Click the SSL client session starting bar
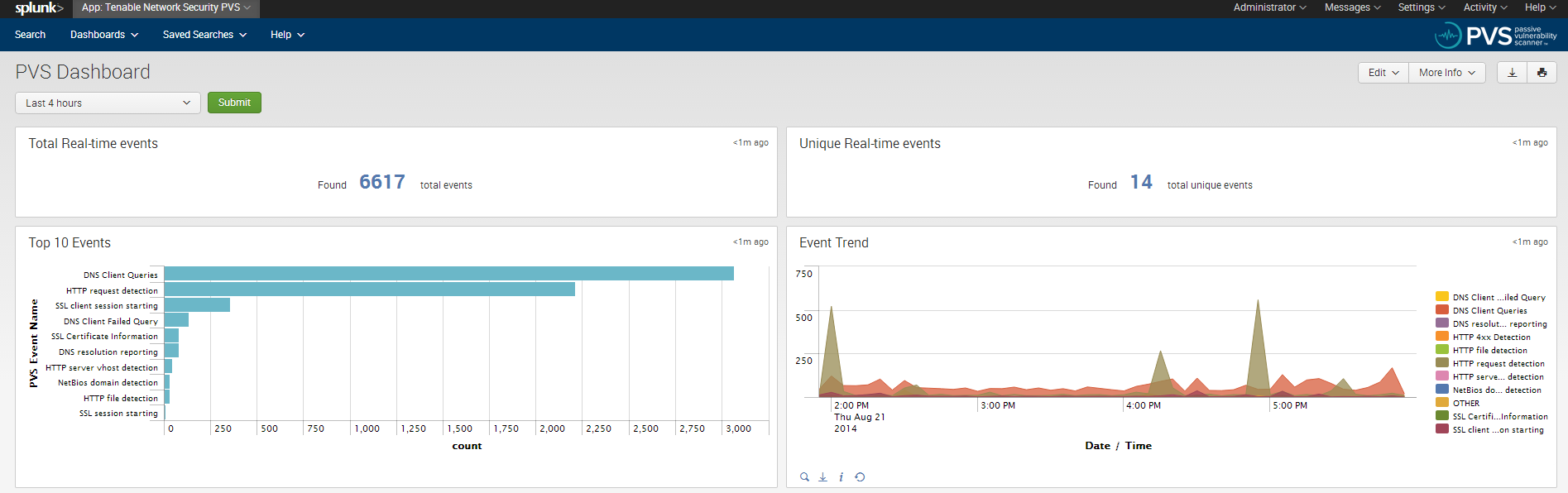Image resolution: width=1568 pixels, height=493 pixels. 197,305
